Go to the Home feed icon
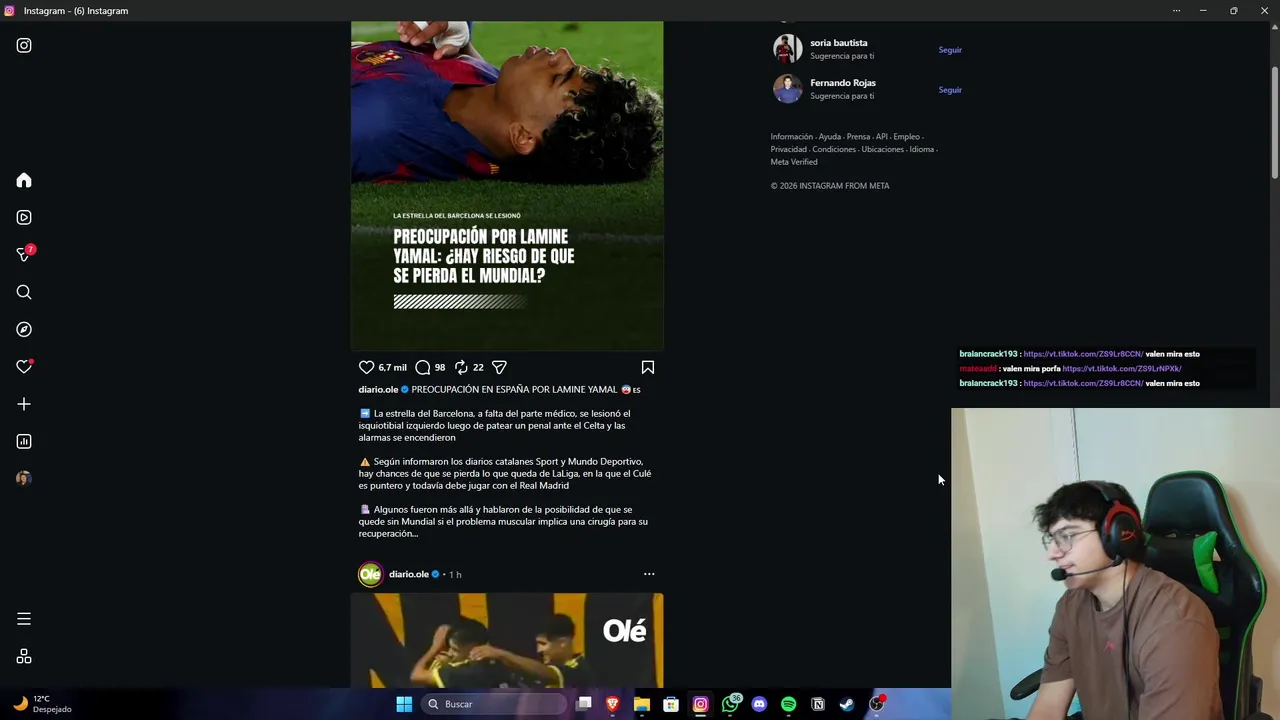Screen dimensions: 1280x720 click(x=24, y=180)
